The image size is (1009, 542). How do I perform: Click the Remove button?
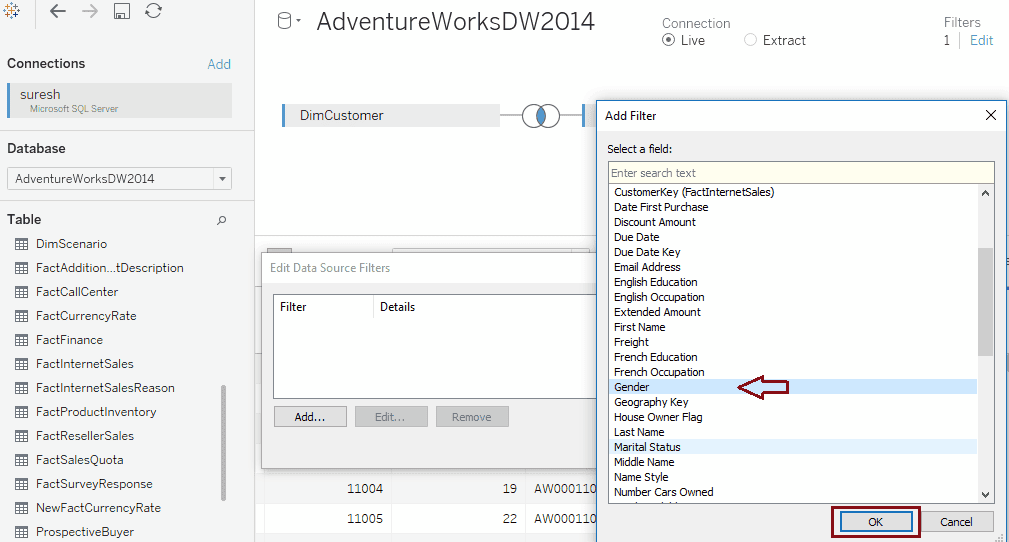click(472, 417)
